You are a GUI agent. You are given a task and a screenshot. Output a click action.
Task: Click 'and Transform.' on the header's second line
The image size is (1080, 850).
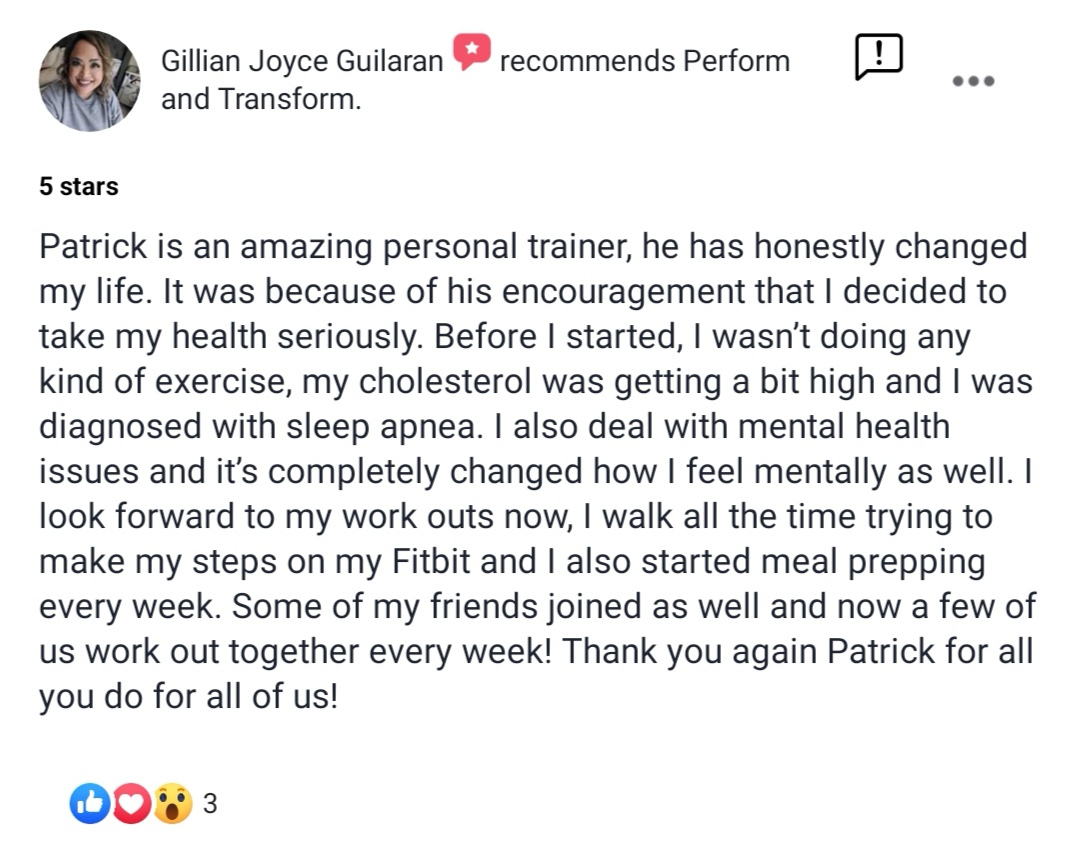tap(261, 99)
